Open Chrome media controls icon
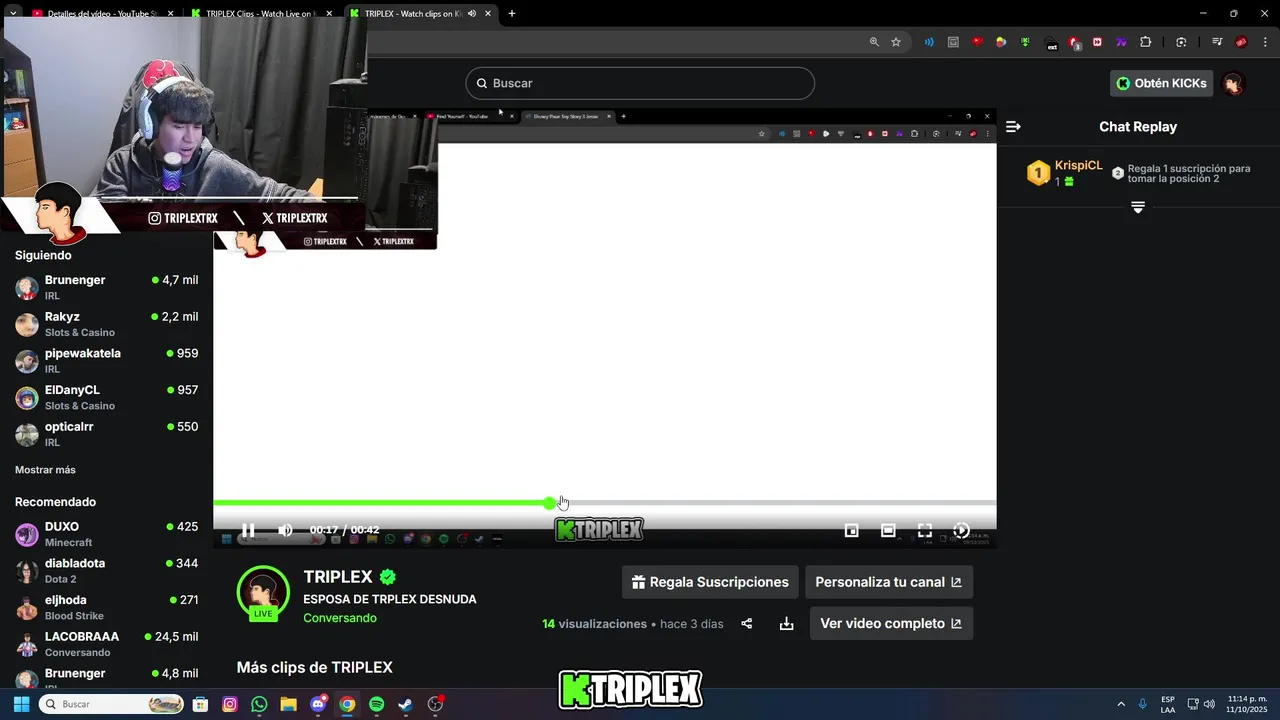The image size is (1280, 720). coord(1217,42)
